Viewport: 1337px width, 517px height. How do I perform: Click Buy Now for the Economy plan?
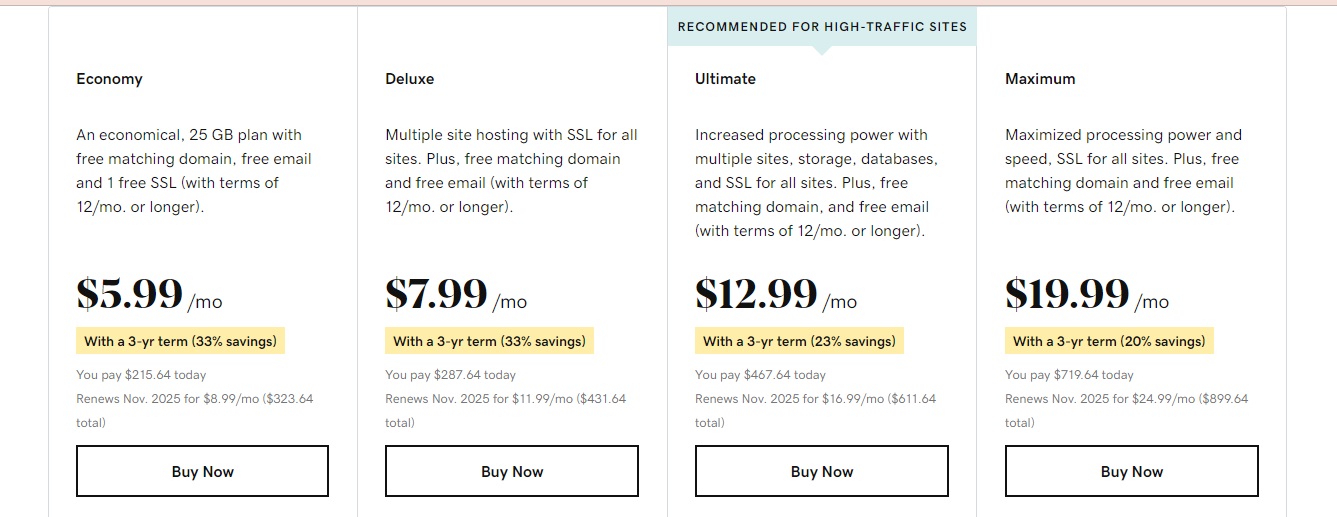coord(202,471)
